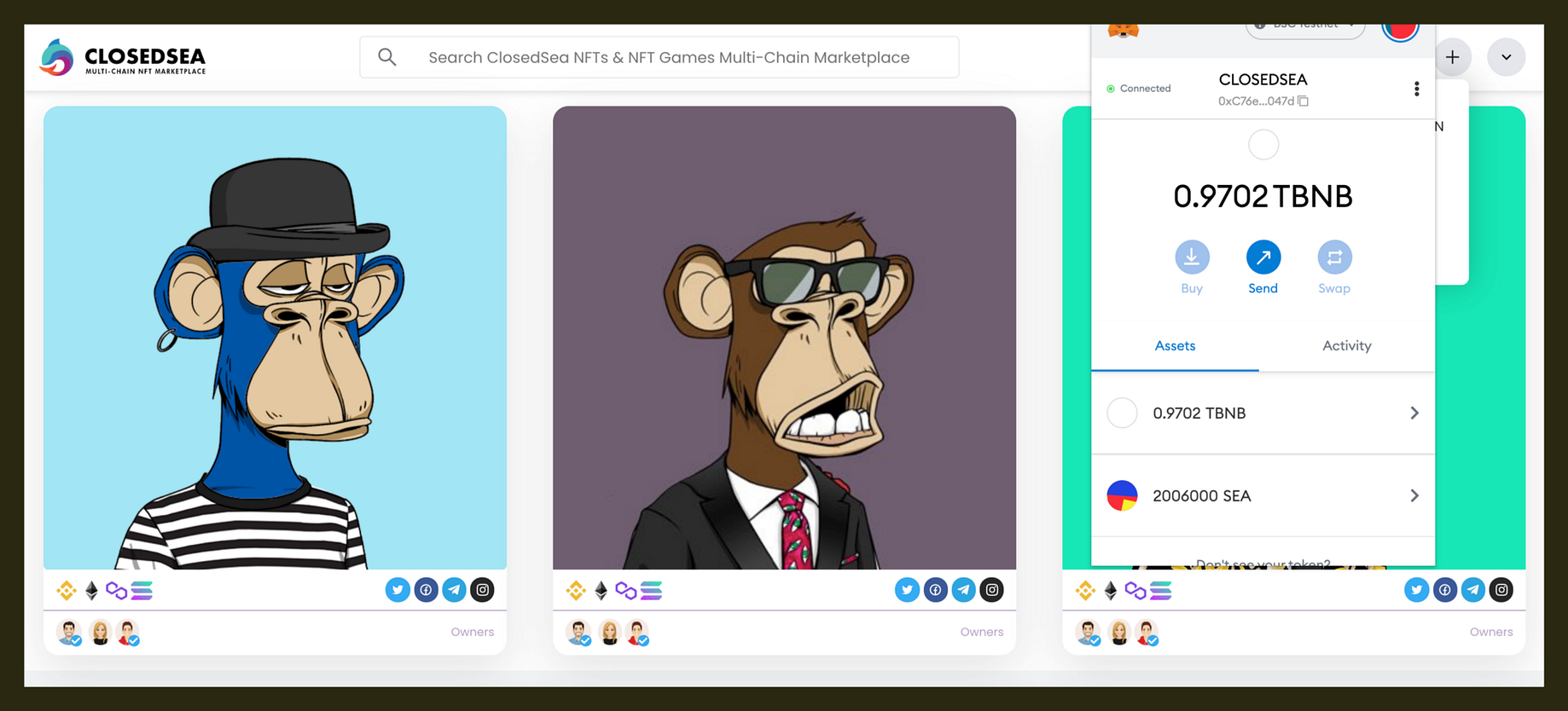1568x711 pixels.
Task: Open the 0.9702 TBNB asset row
Action: pyautogui.click(x=1263, y=413)
